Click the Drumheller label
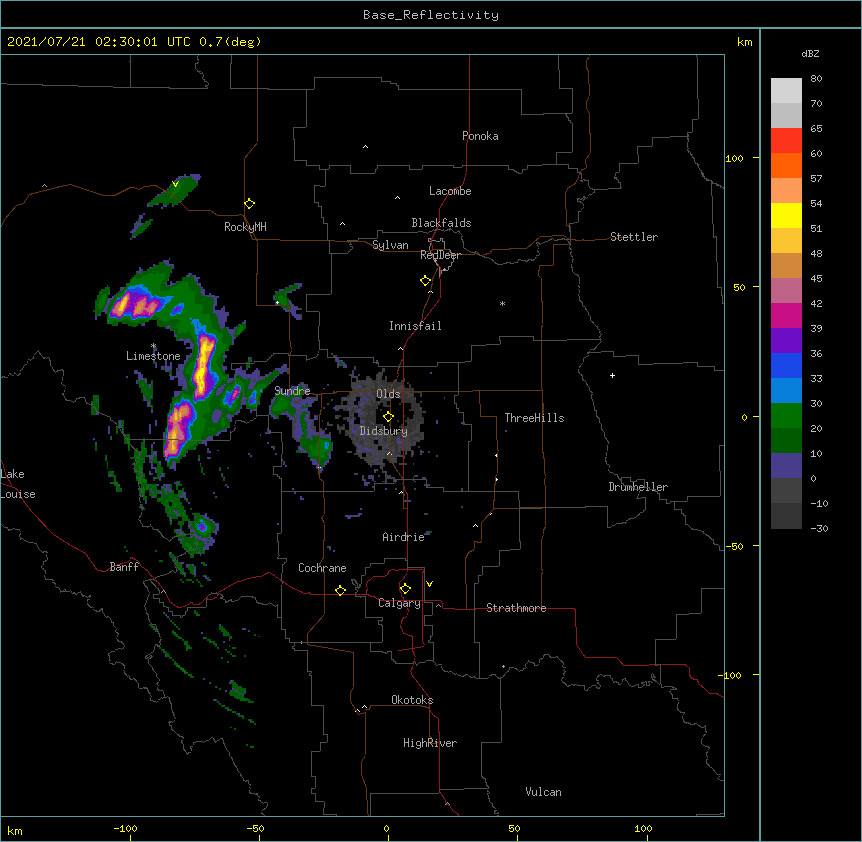Viewport: 862px width, 842px height. click(x=638, y=487)
